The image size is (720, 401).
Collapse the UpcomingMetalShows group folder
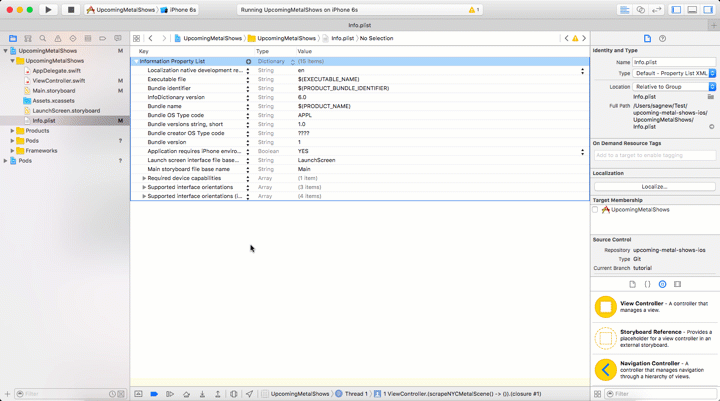point(12,61)
